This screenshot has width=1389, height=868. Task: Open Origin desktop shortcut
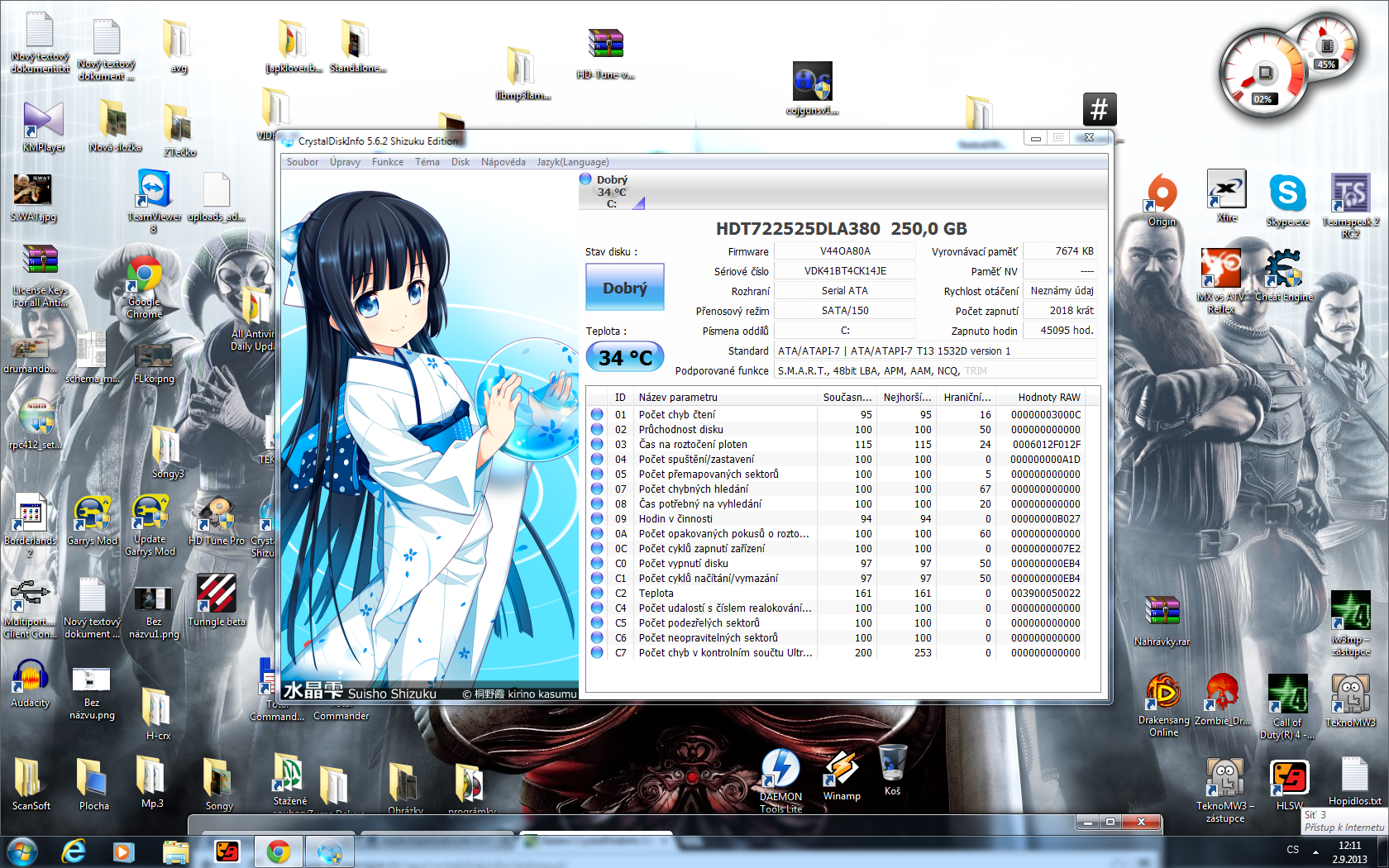[1162, 199]
